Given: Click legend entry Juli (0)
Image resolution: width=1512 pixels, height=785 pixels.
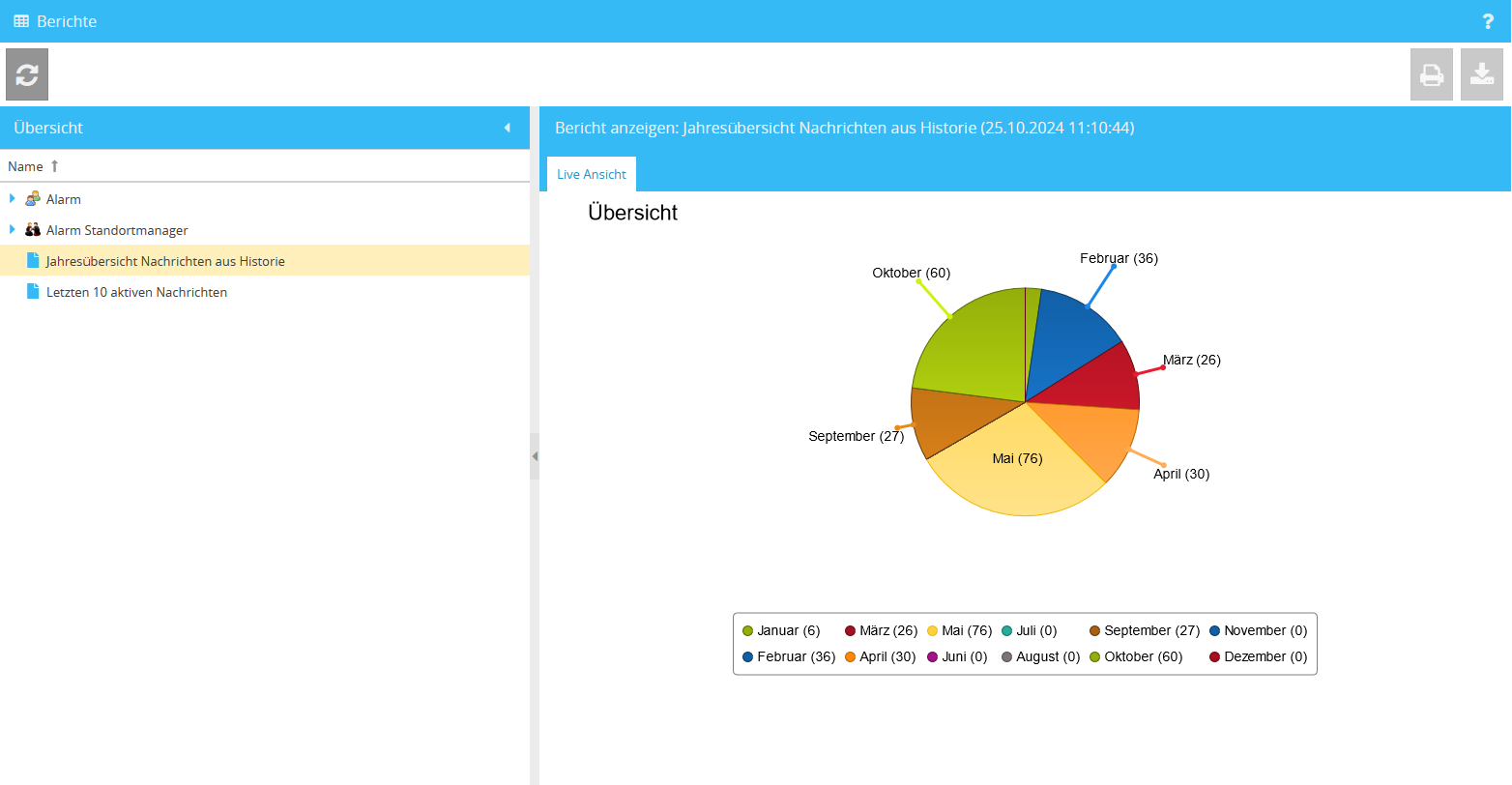Looking at the screenshot, I should tap(1029, 630).
